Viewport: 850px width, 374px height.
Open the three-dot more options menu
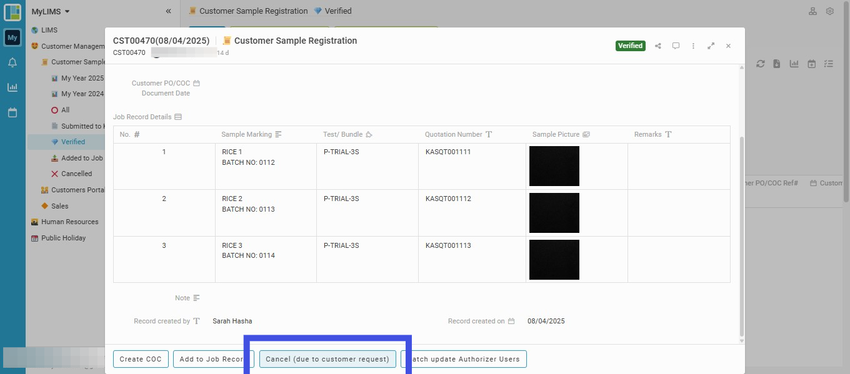click(693, 46)
